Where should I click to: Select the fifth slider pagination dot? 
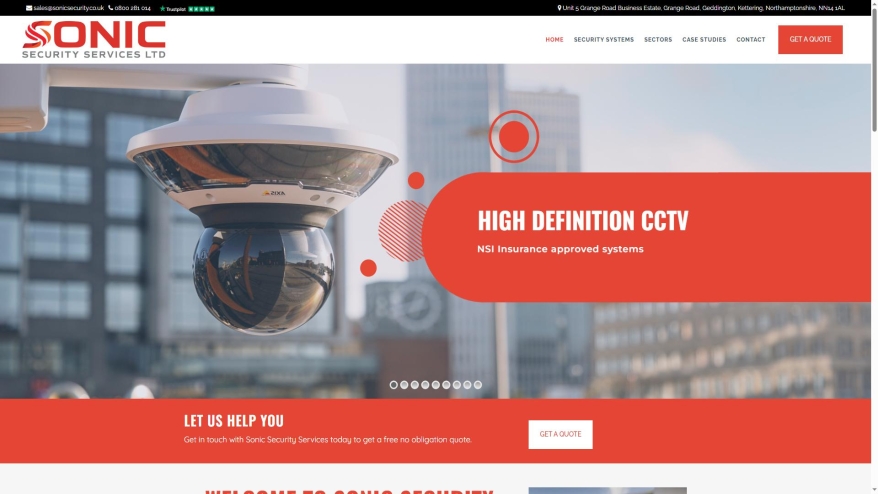[x=436, y=385]
